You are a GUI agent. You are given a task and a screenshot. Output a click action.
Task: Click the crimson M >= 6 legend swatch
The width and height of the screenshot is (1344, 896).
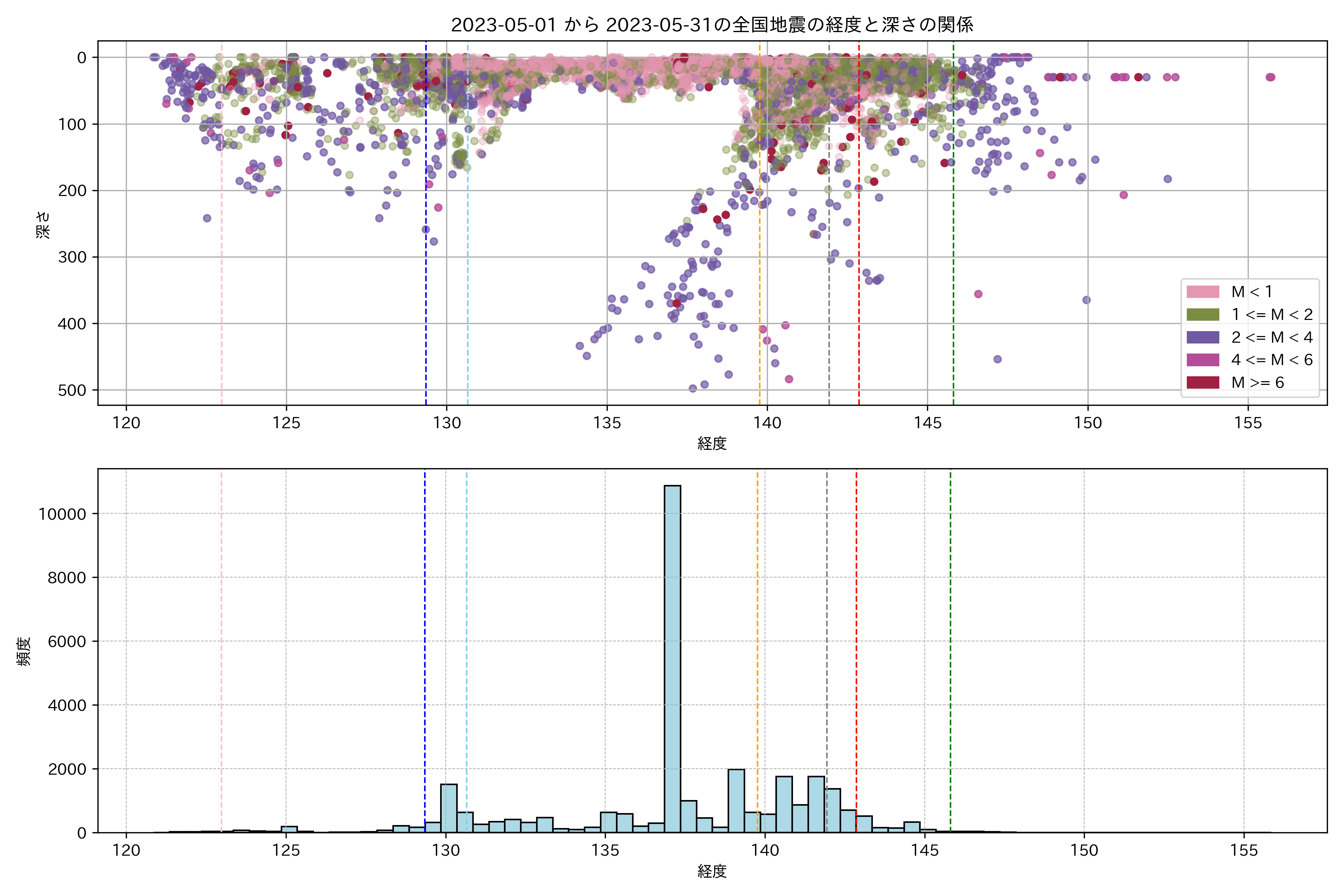click(1202, 382)
